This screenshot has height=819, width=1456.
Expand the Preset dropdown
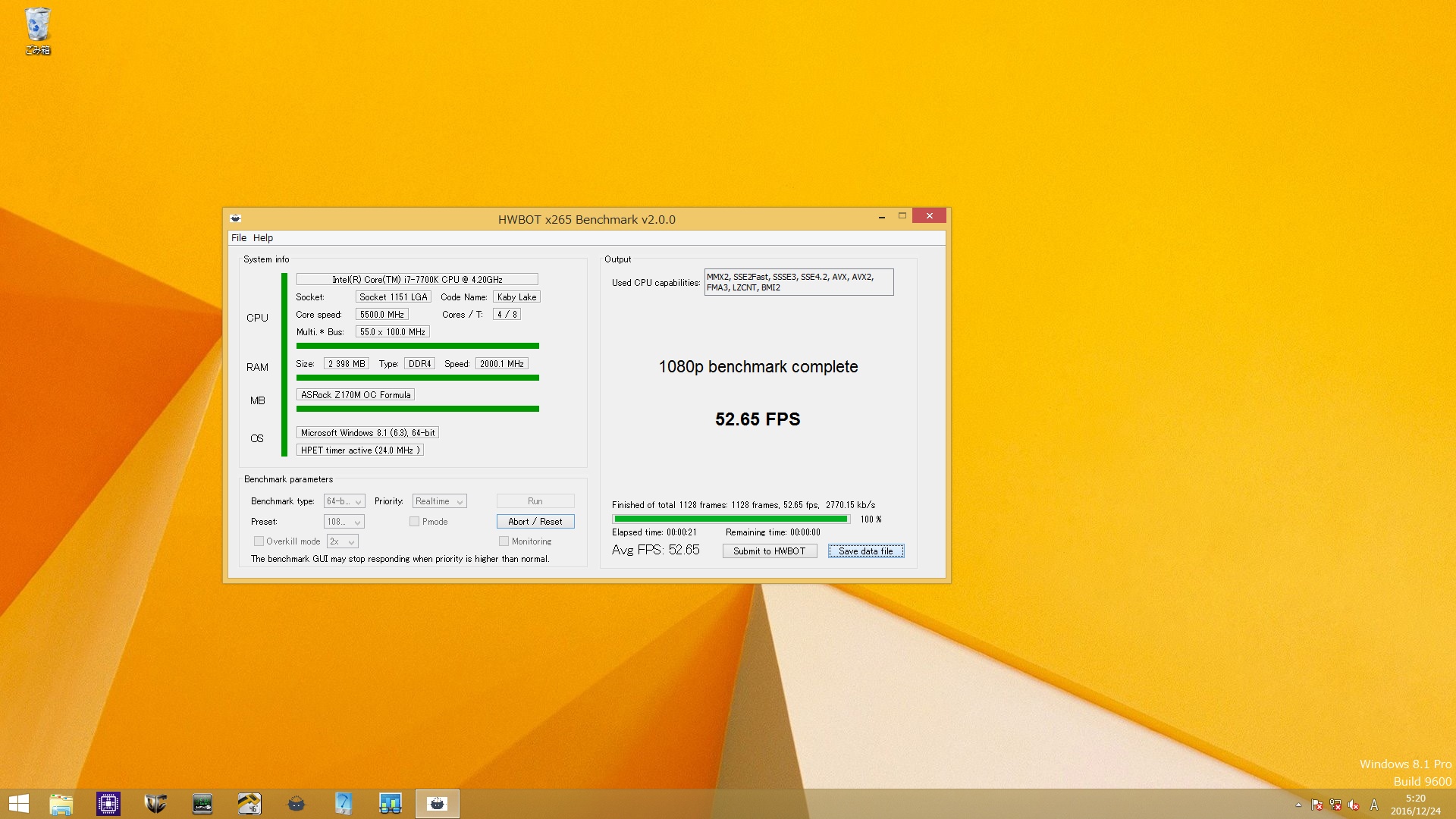coord(344,522)
